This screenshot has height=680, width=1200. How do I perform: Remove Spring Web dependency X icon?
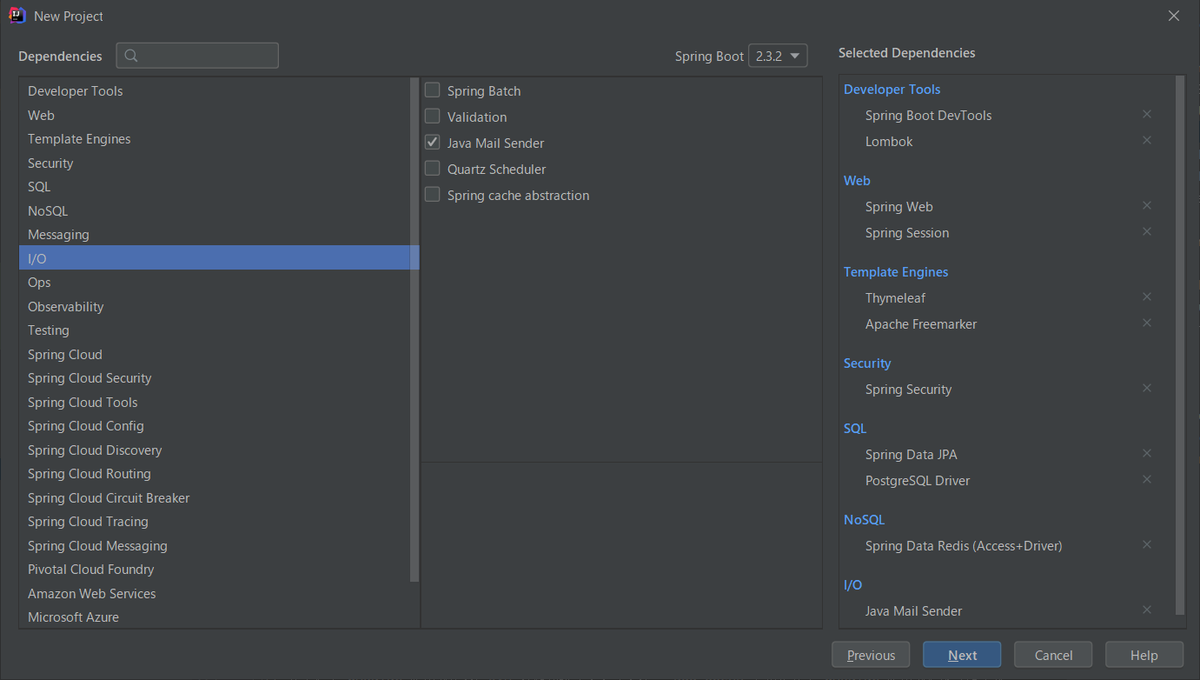pyautogui.click(x=1147, y=205)
